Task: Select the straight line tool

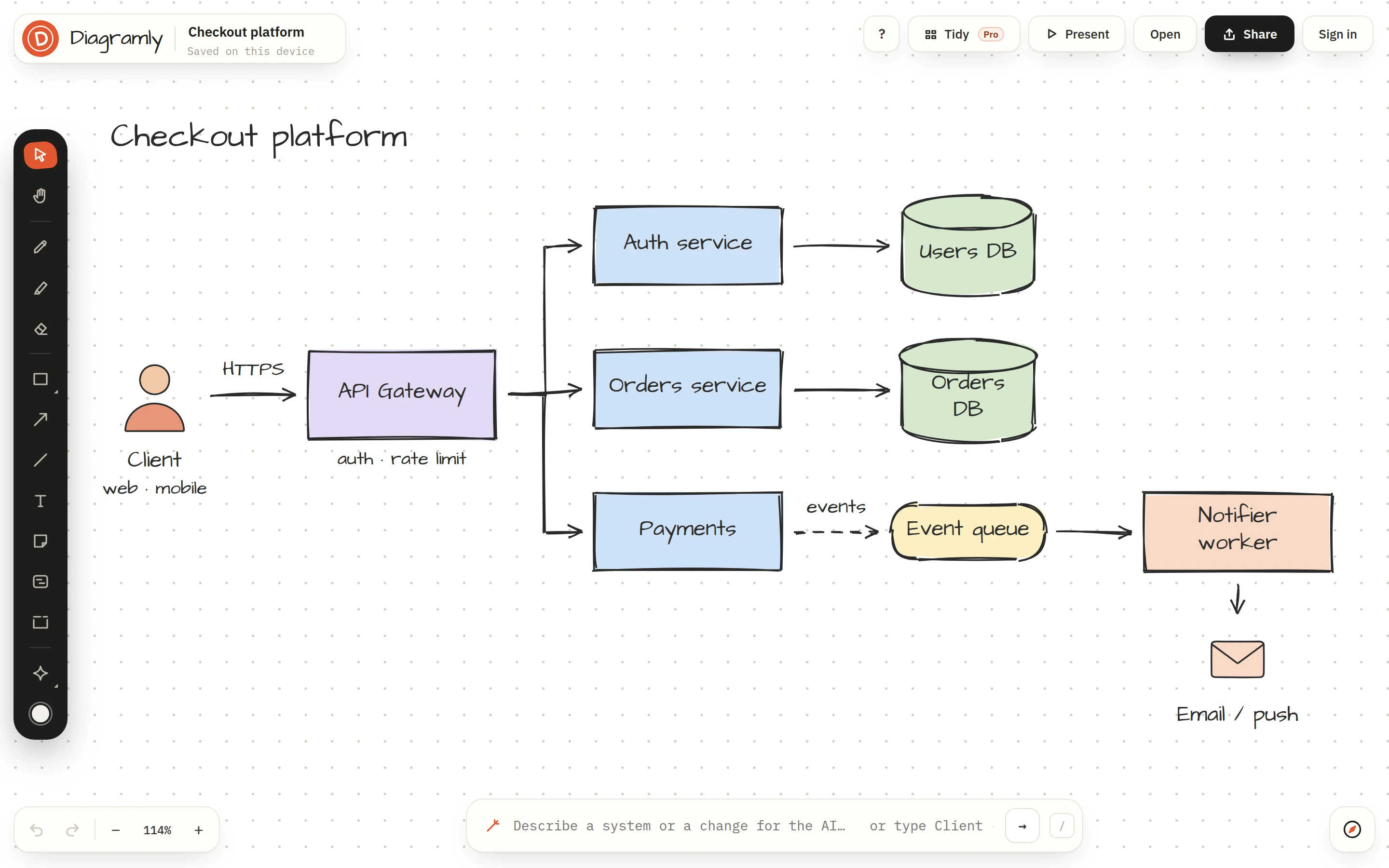Action: click(40, 461)
